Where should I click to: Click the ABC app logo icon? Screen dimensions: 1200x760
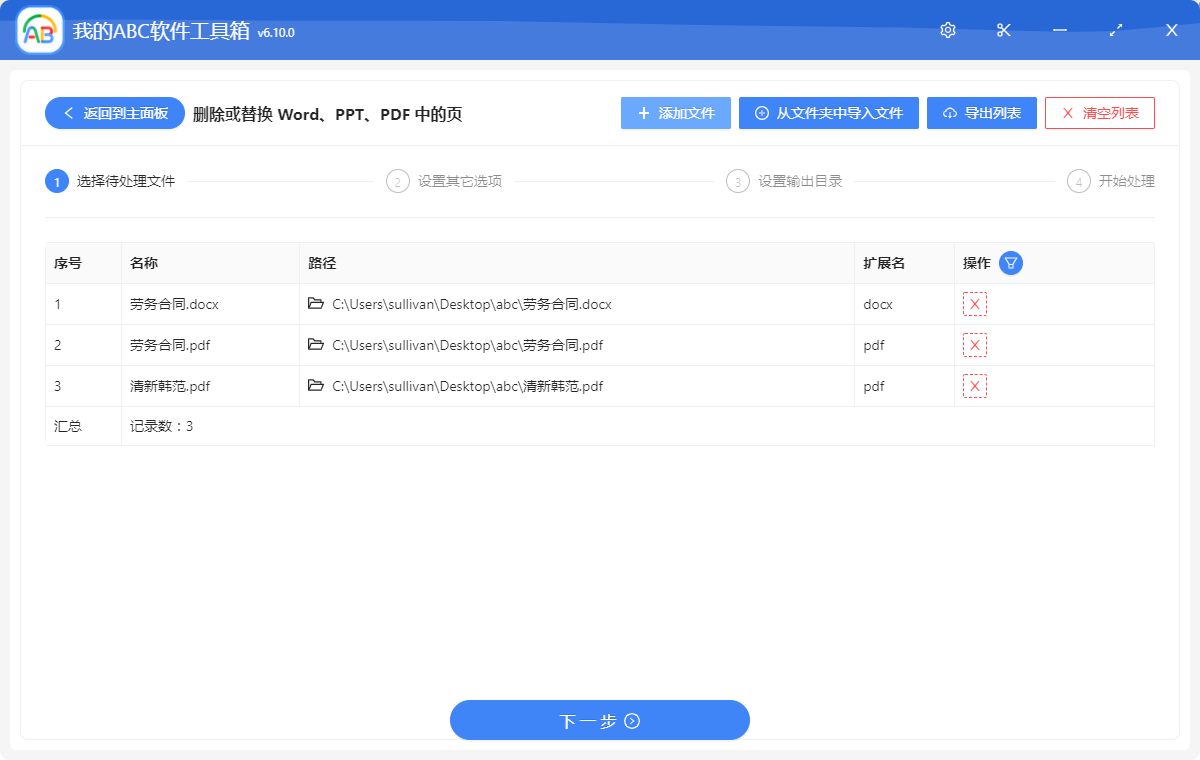point(38,30)
